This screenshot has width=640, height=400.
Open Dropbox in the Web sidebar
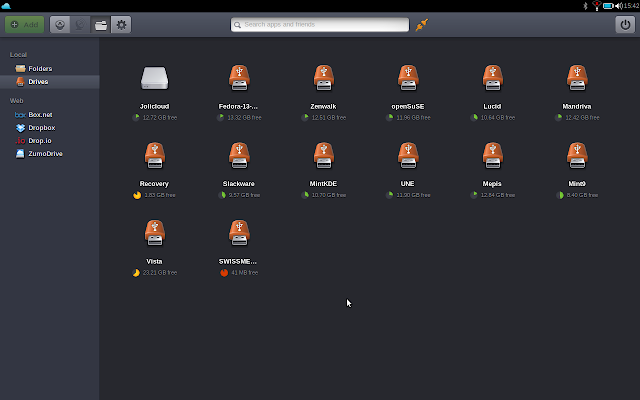[x=41, y=128]
